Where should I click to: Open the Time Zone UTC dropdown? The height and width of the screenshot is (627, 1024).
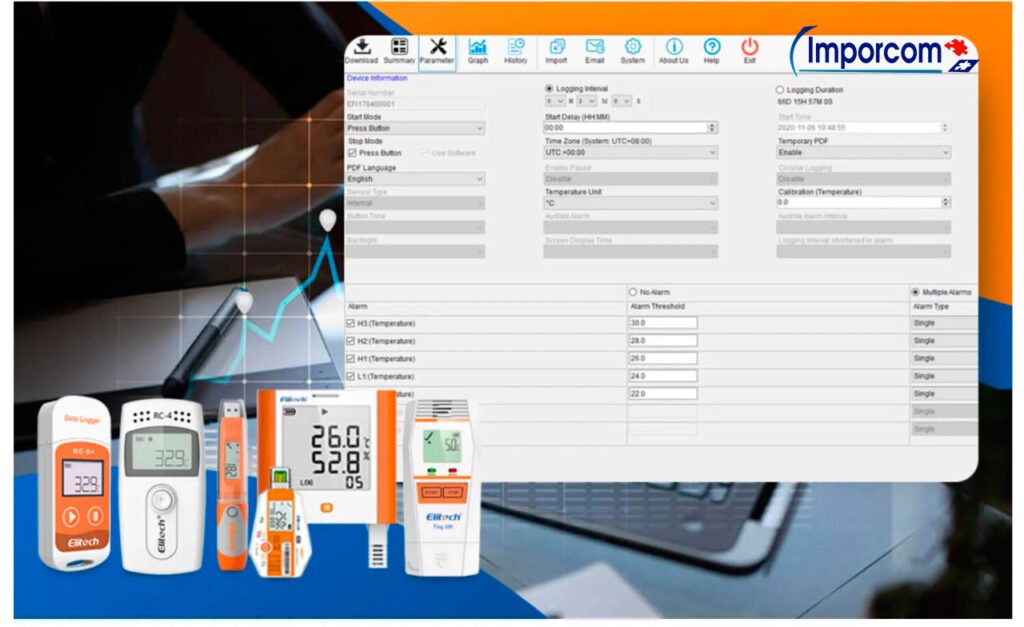[631, 152]
